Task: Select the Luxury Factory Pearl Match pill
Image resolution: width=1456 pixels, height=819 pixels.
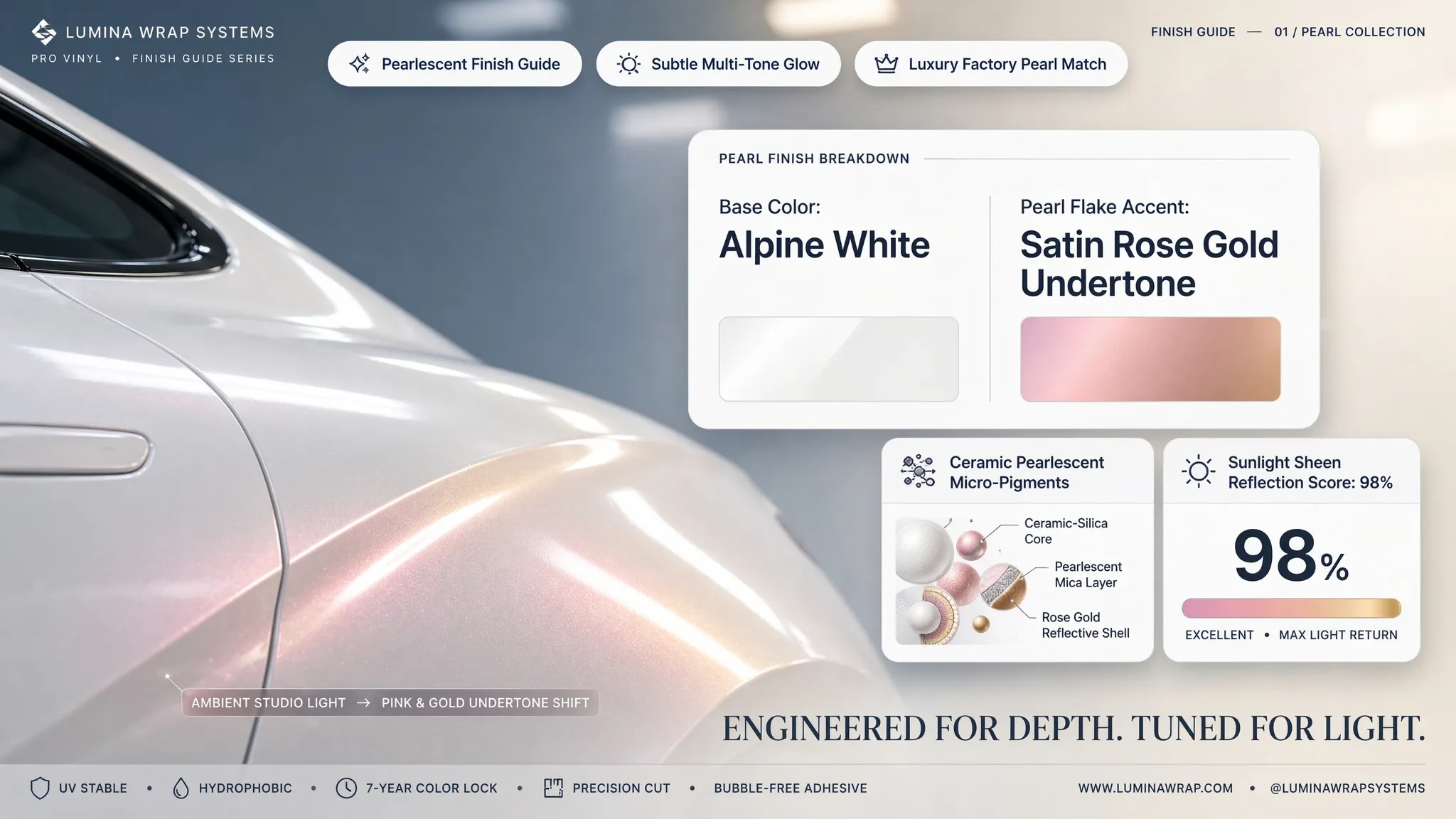Action: [991, 64]
